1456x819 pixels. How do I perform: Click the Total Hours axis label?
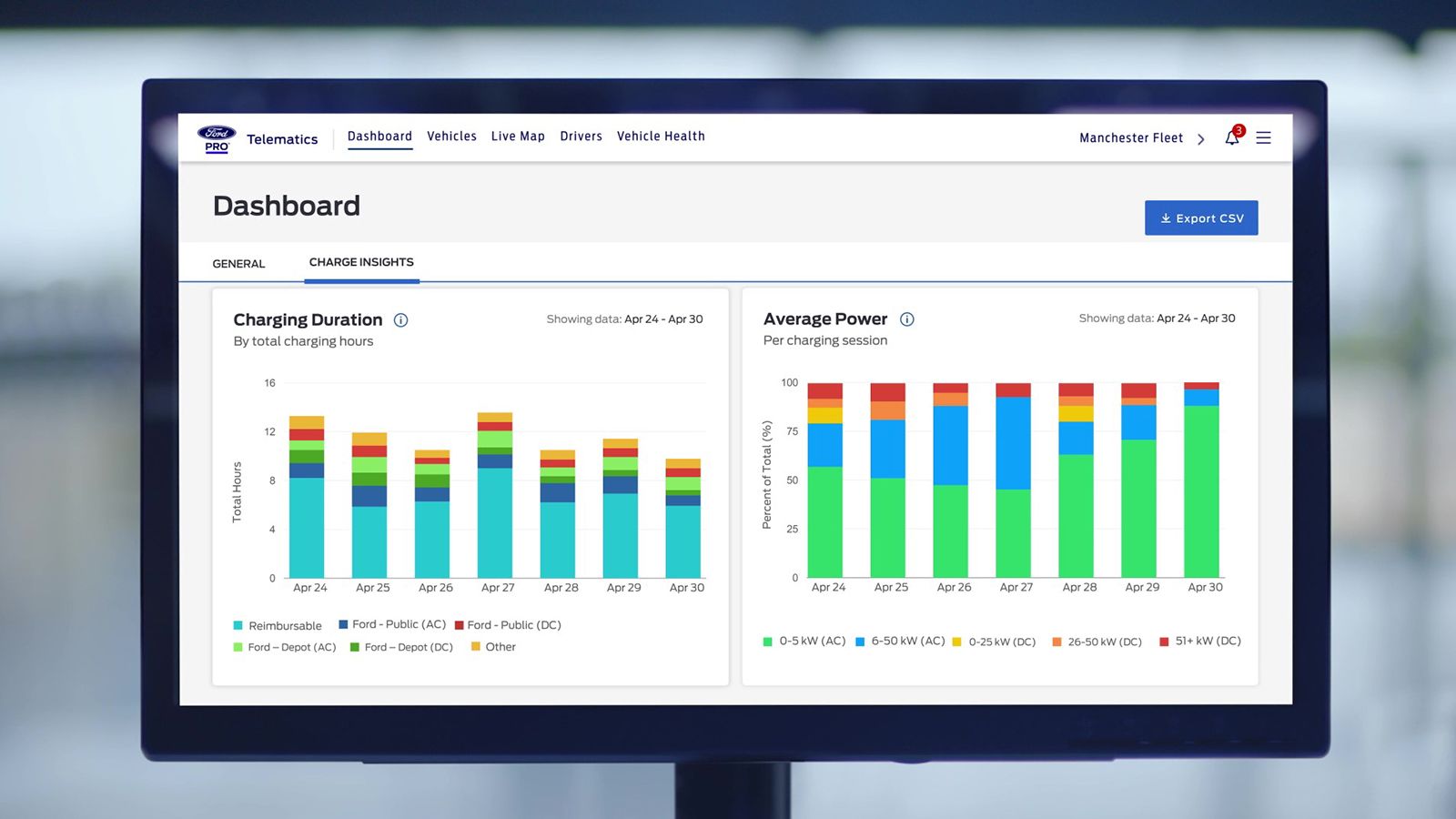pyautogui.click(x=238, y=491)
